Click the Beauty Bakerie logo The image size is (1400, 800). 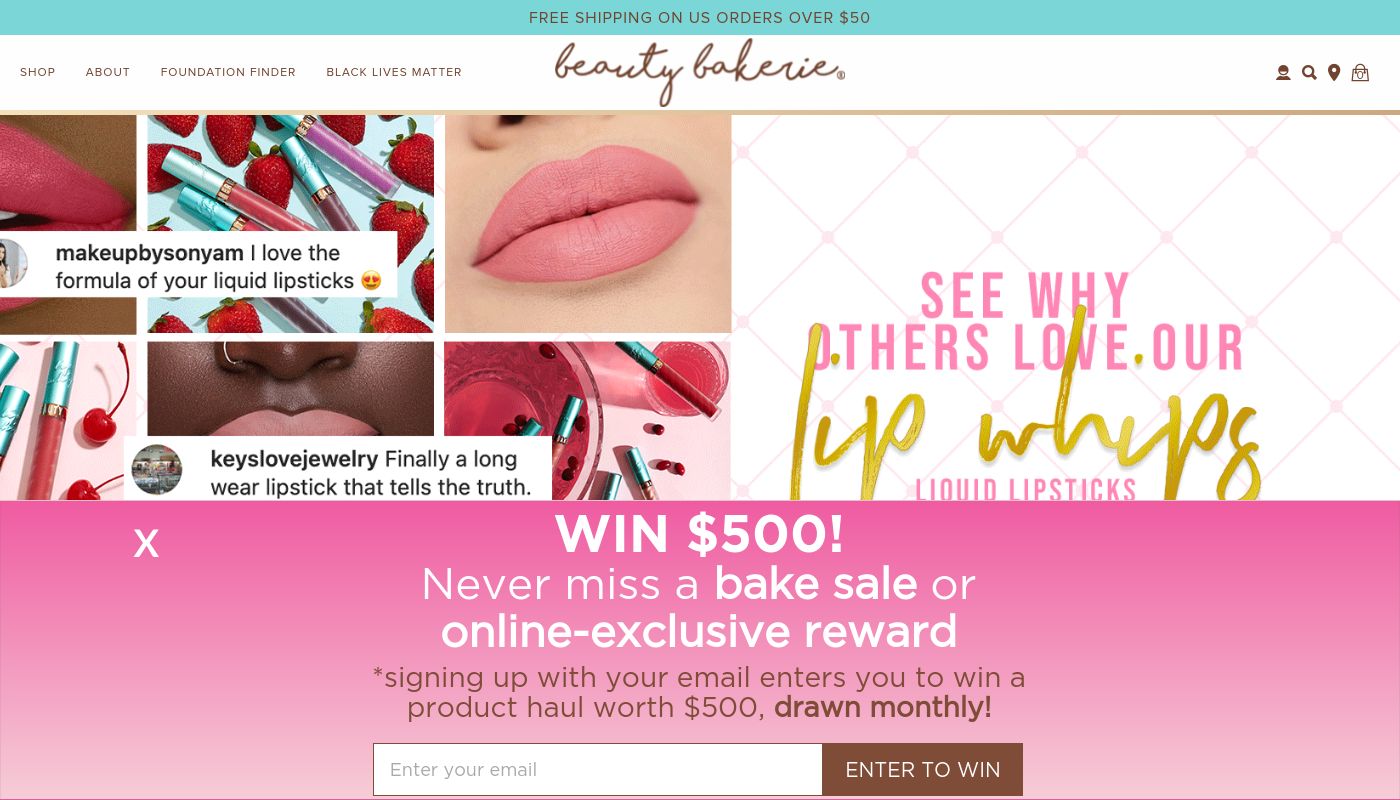tap(700, 72)
